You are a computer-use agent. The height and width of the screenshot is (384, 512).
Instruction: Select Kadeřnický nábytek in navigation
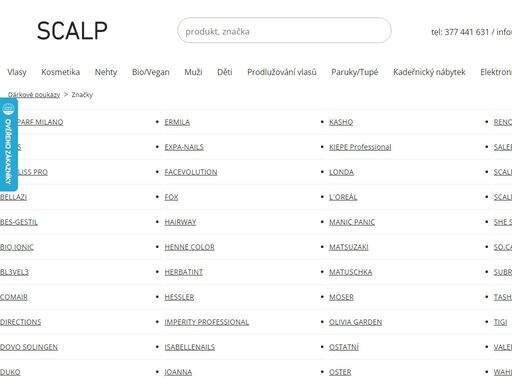pyautogui.click(x=429, y=72)
